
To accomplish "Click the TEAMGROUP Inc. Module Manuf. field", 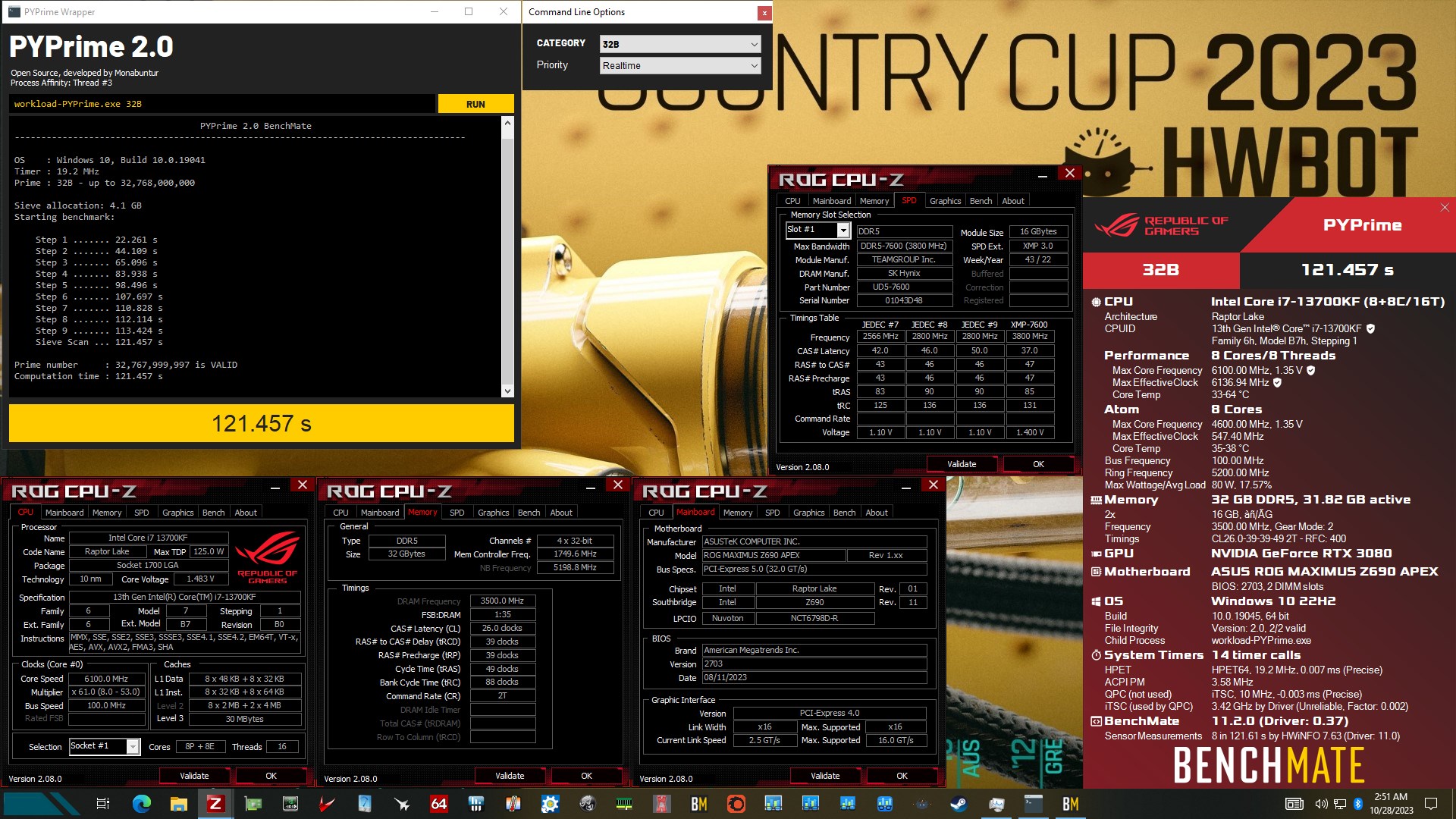I will tap(904, 260).
